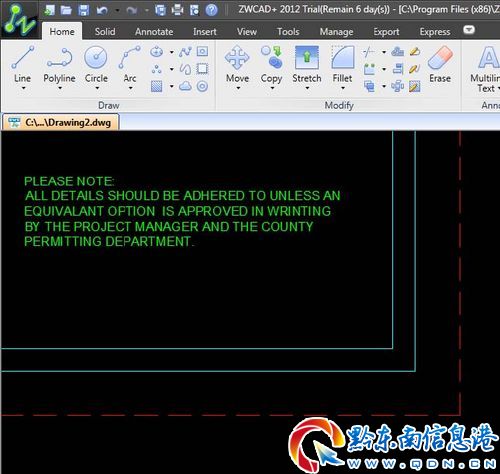Expand the Arc dropdown arrow
Screen dimensions: 500x474
(x=131, y=88)
